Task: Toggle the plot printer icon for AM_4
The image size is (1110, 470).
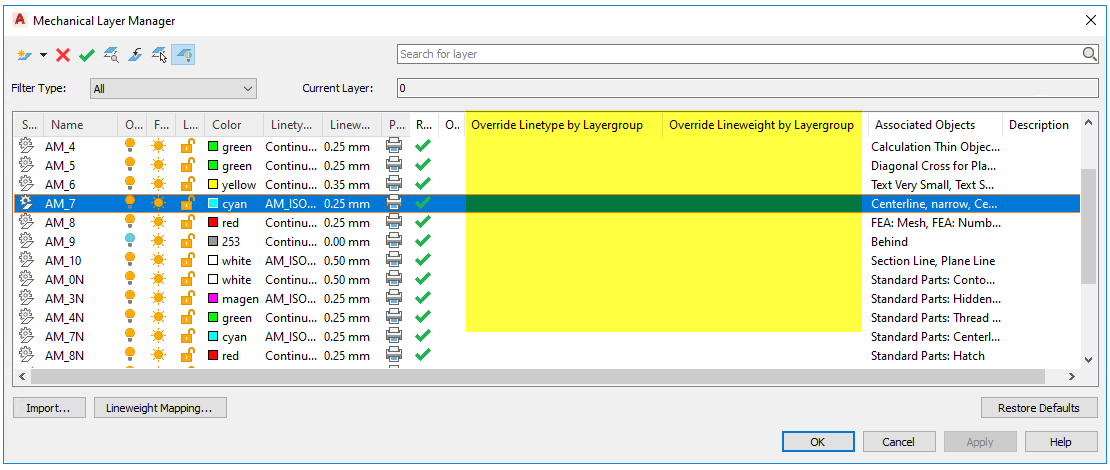Action: pos(394,146)
